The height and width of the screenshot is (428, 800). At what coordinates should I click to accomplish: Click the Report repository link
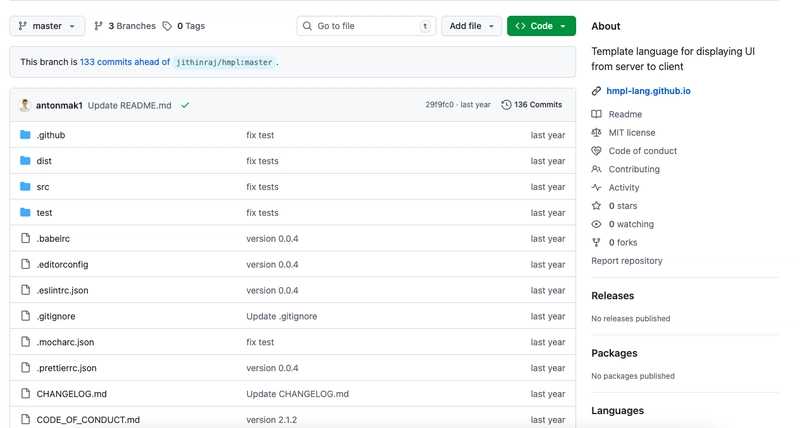point(626,261)
